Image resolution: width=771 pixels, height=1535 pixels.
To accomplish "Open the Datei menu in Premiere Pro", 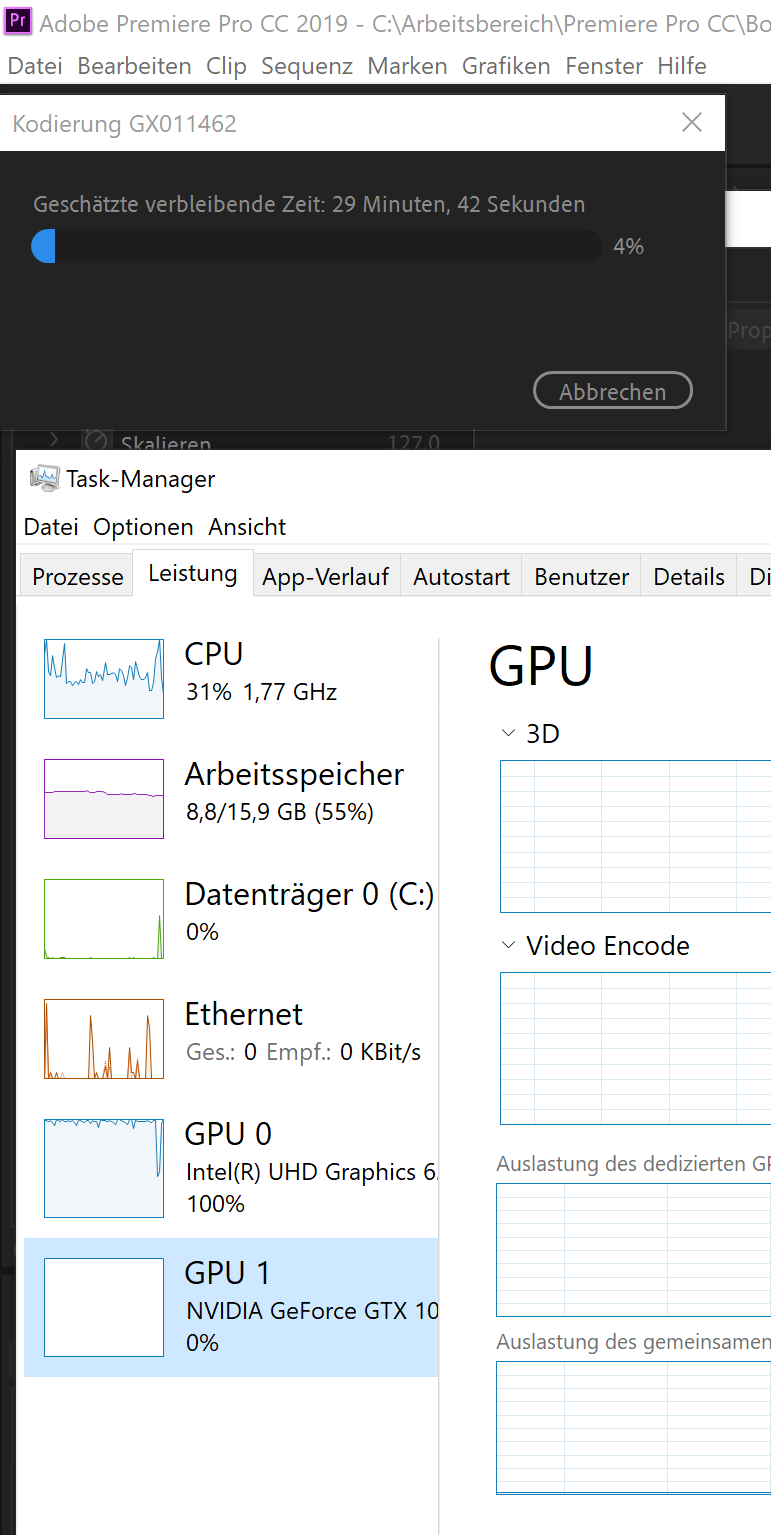I will coord(34,66).
